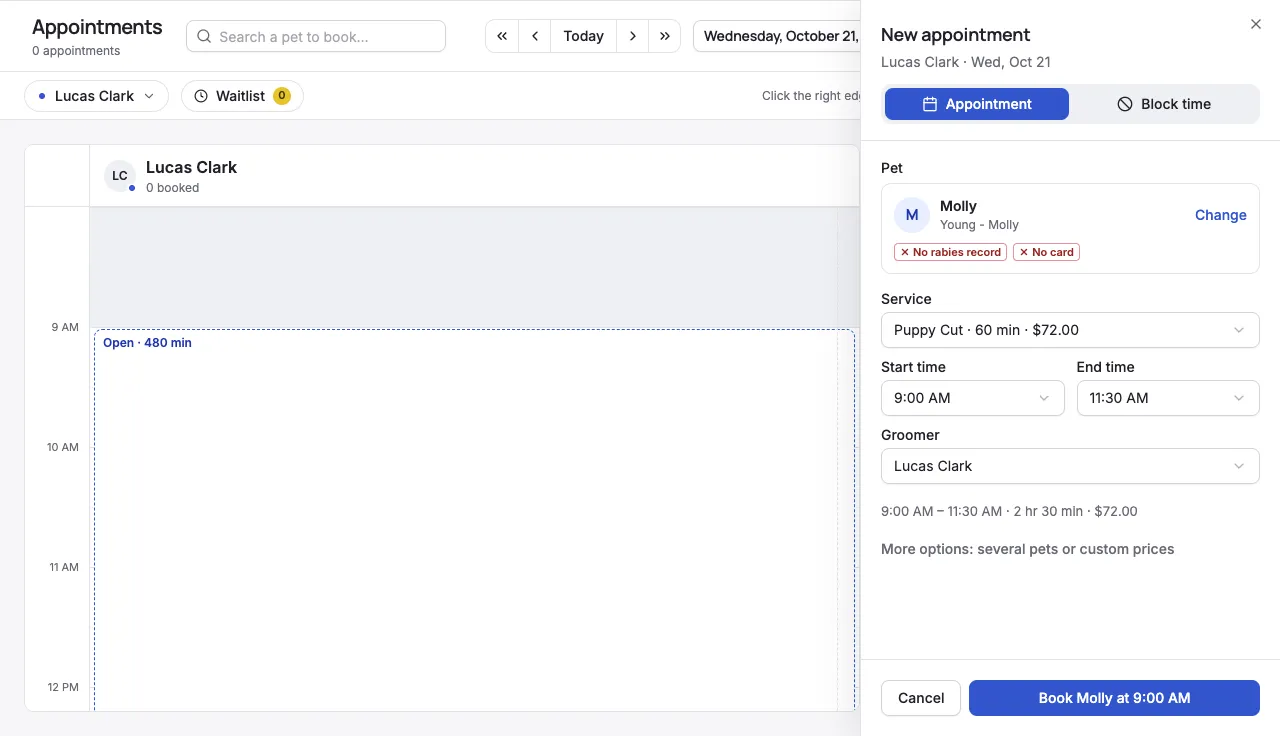Select the Appointment tab
The height and width of the screenshot is (736, 1280).
click(977, 104)
